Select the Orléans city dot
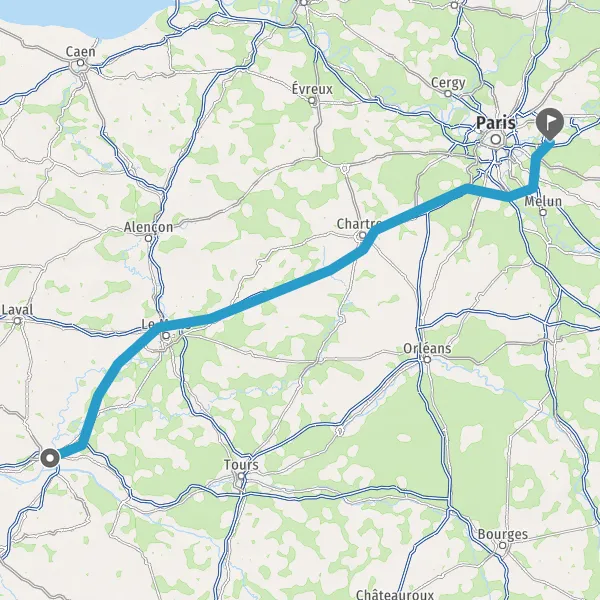 point(427,359)
